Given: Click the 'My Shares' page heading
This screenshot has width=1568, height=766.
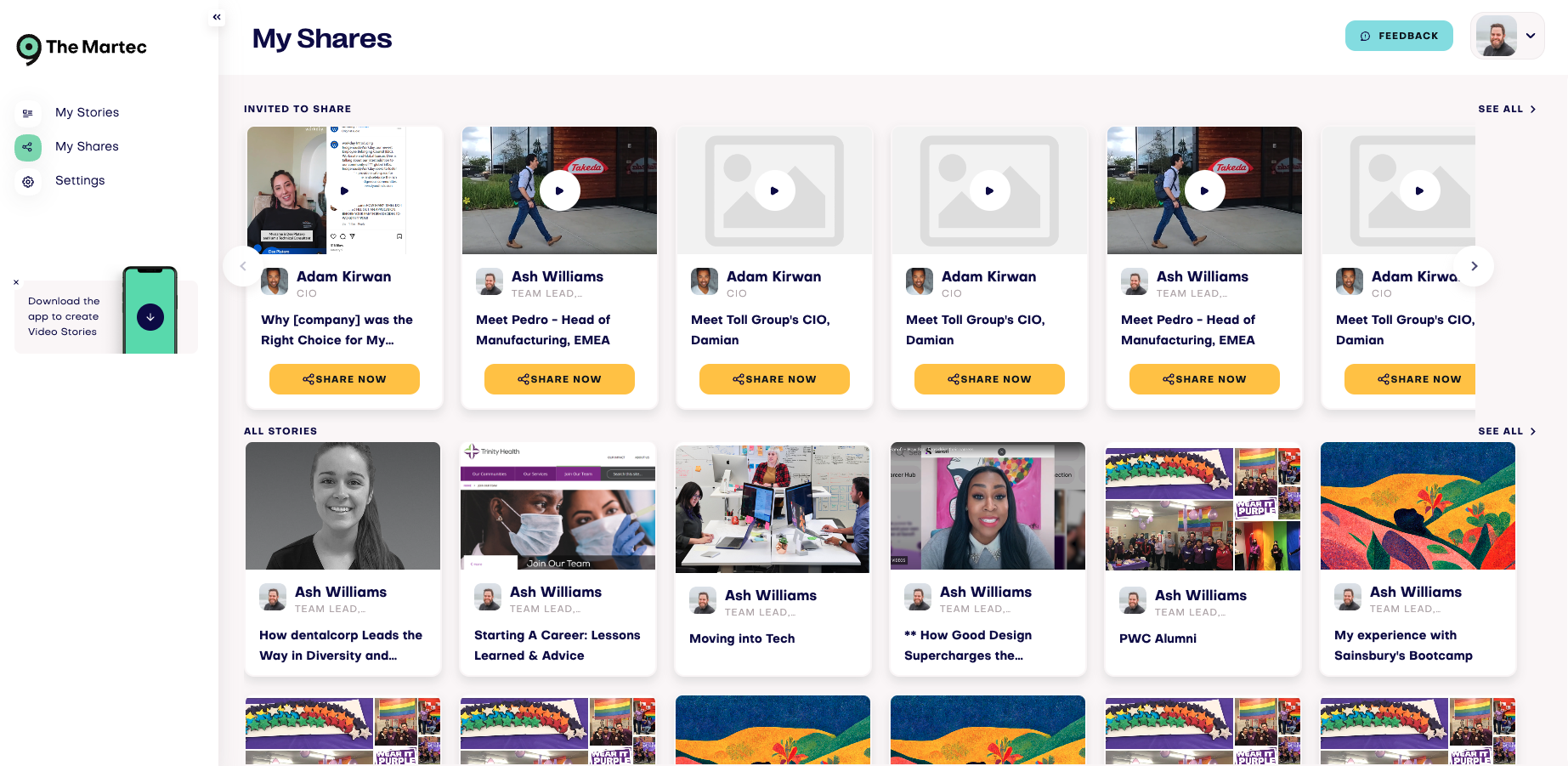Looking at the screenshot, I should pos(322,38).
